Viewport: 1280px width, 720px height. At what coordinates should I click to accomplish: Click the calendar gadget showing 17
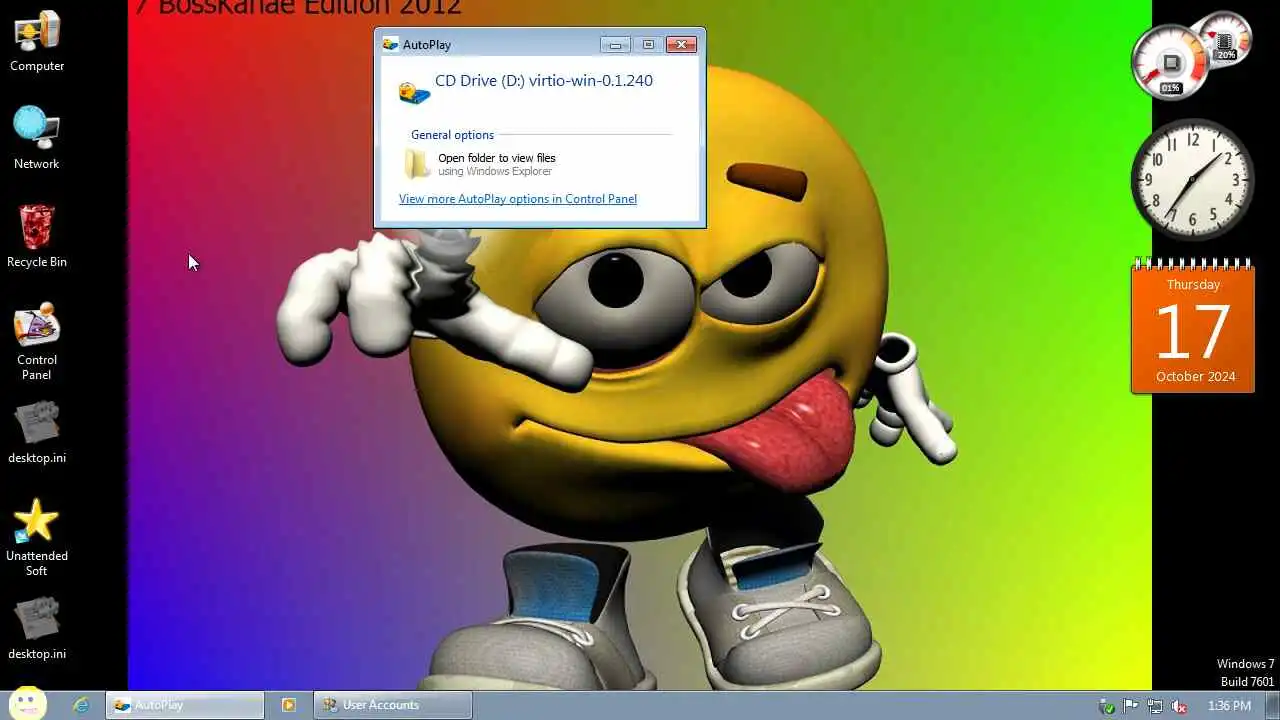click(1193, 327)
